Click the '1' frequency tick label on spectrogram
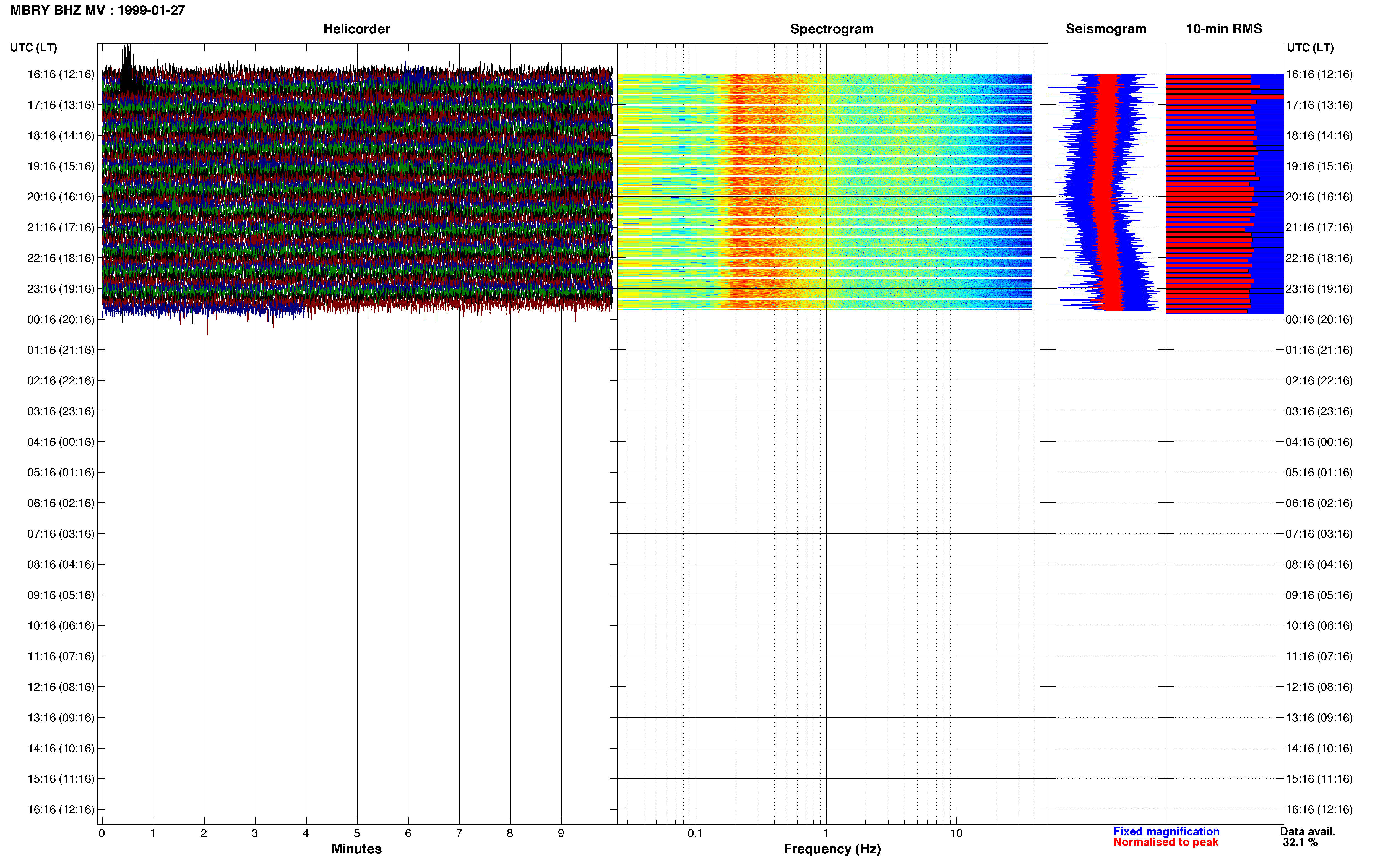Screen dimensions: 1388x868 click(826, 833)
